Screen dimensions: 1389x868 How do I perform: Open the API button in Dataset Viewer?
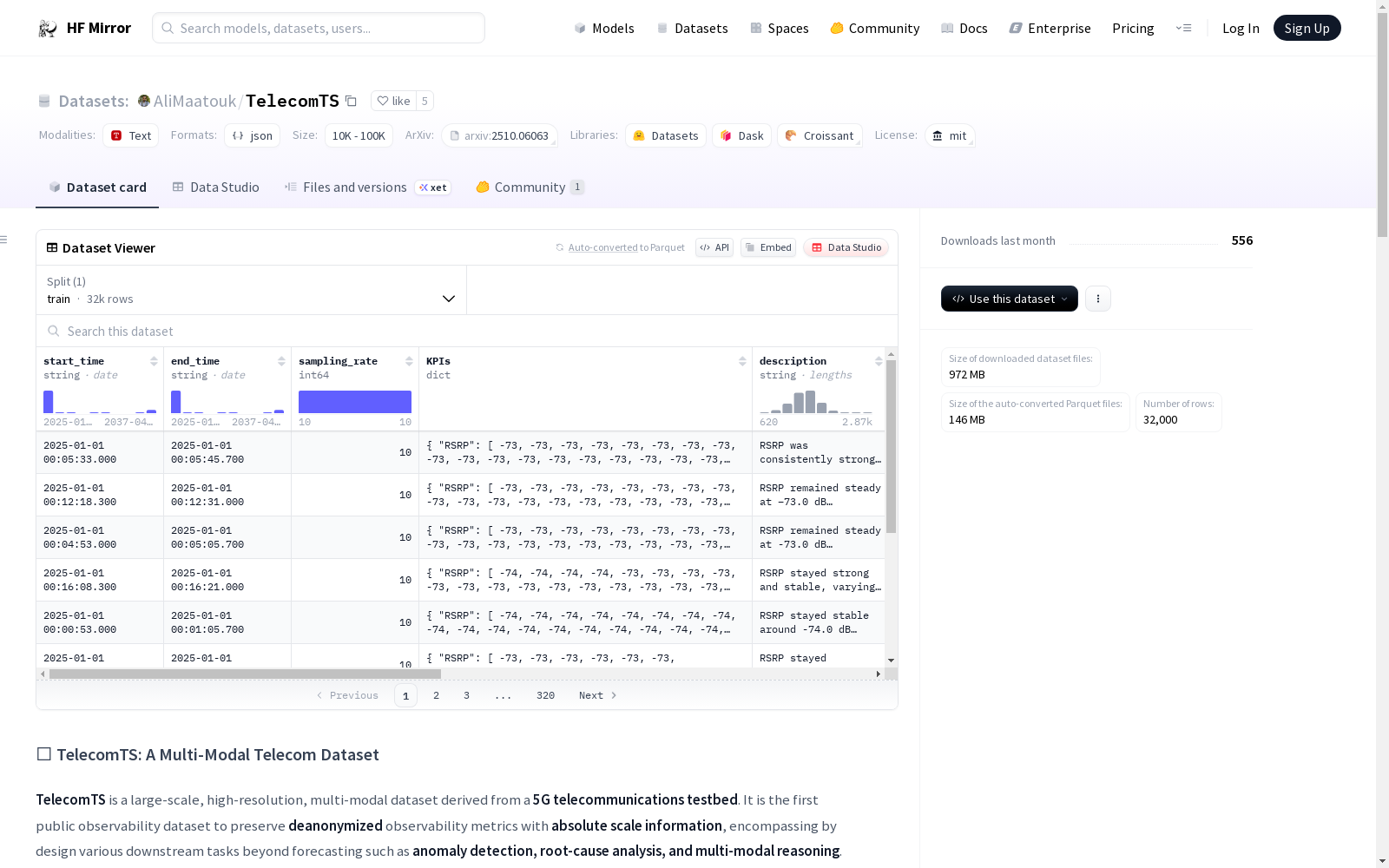click(714, 247)
